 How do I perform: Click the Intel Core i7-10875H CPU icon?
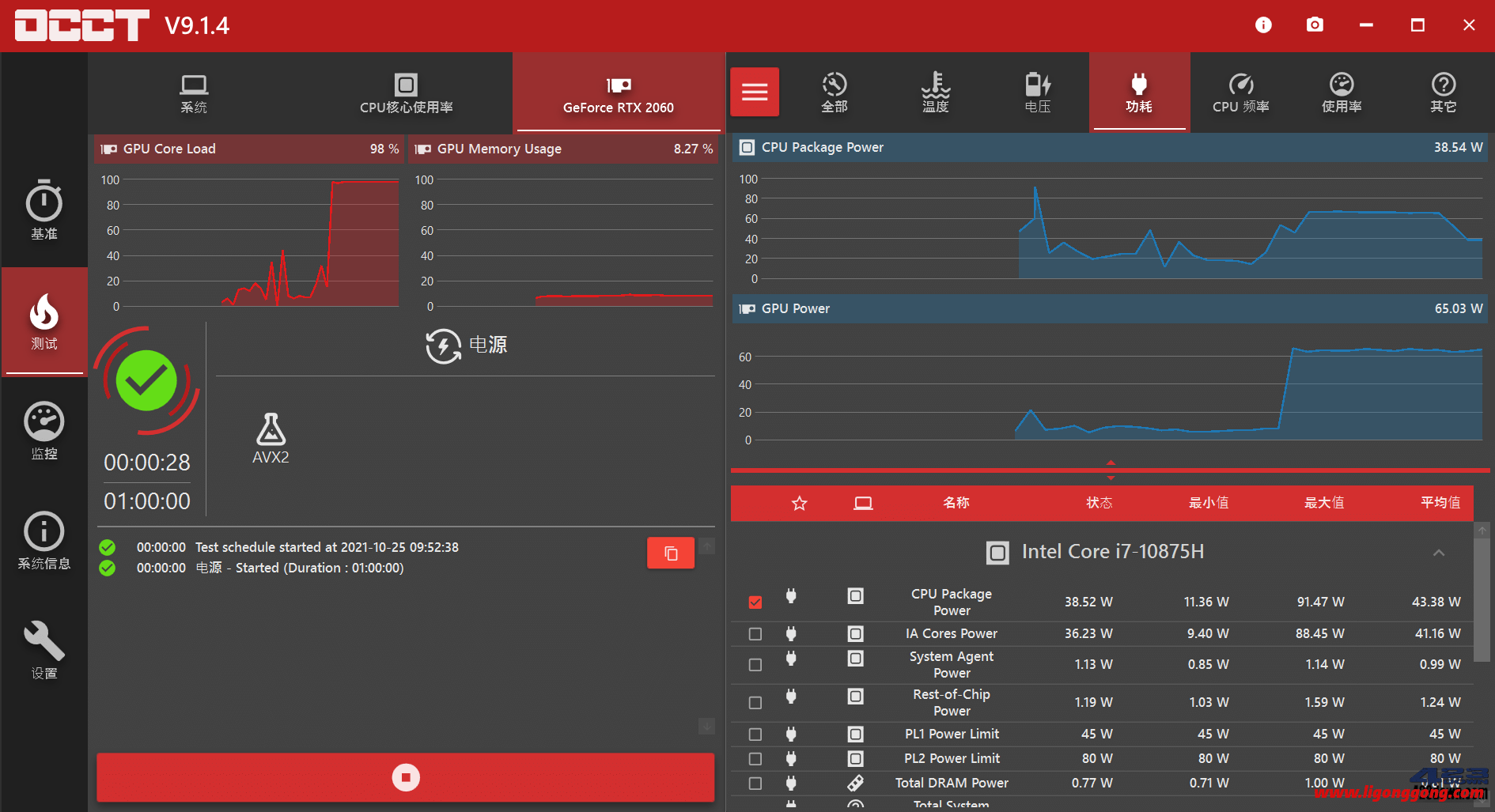click(997, 553)
